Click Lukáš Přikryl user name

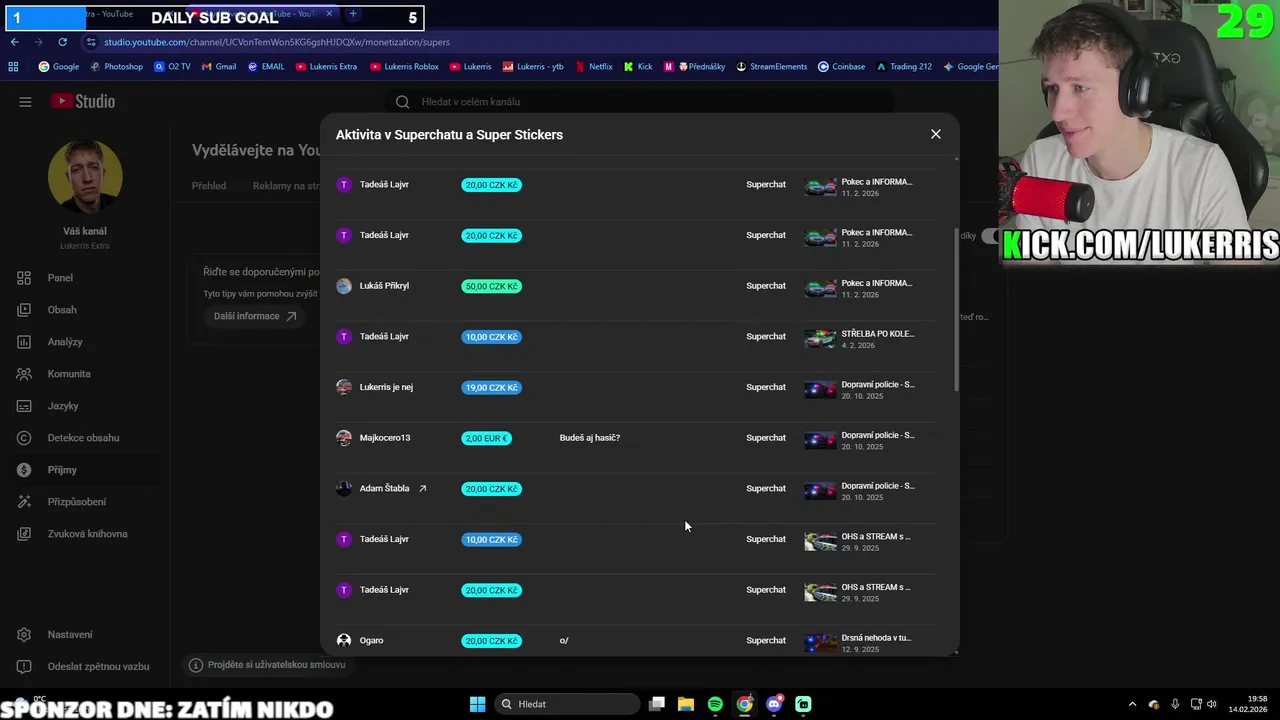point(384,286)
